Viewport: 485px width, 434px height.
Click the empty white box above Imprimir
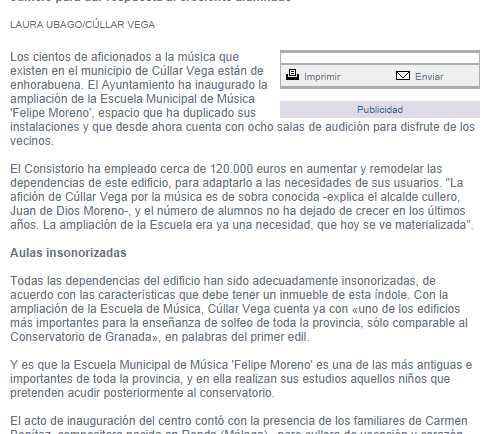click(x=380, y=58)
